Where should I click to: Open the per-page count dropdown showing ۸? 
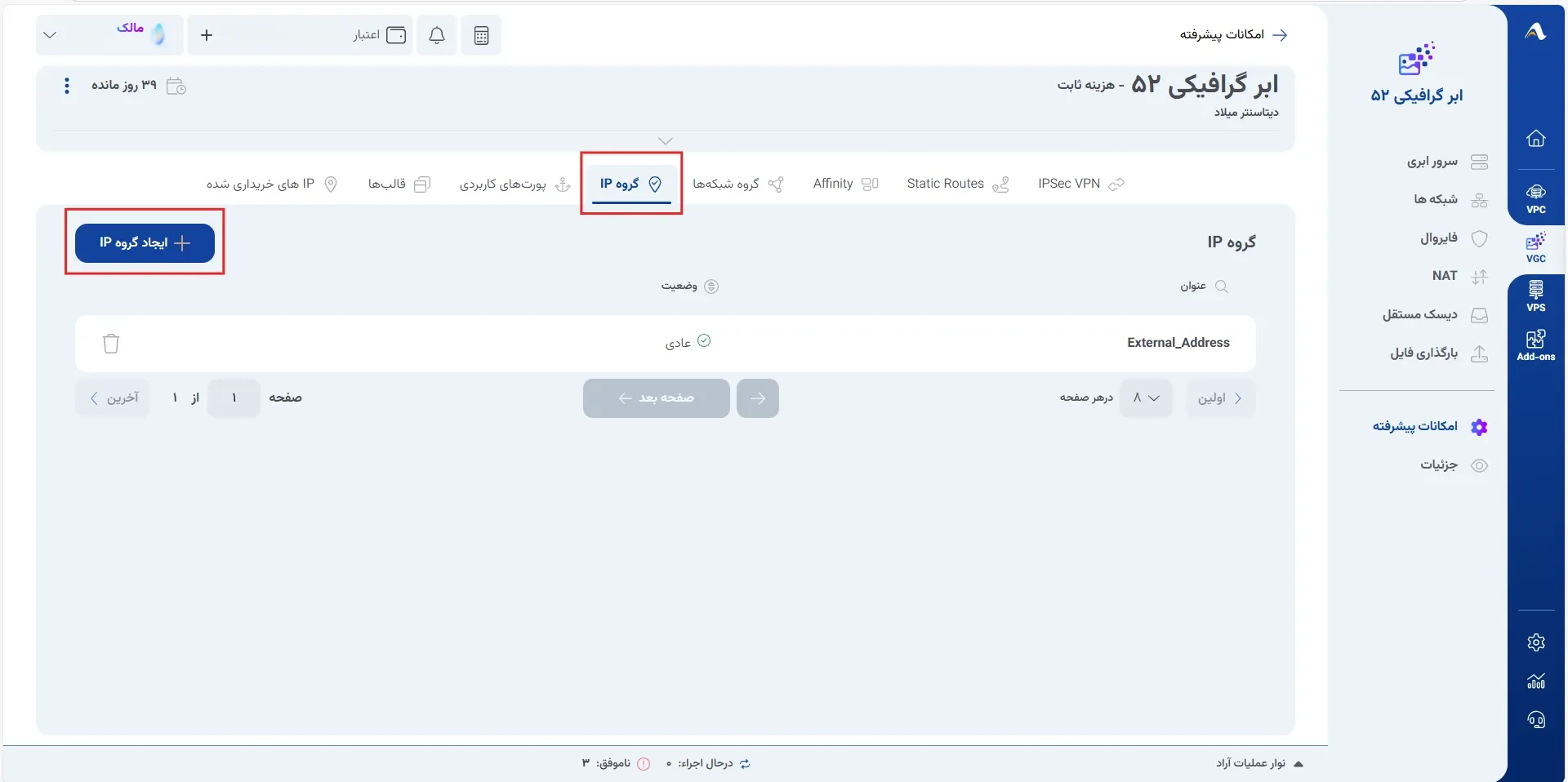[x=1146, y=398]
